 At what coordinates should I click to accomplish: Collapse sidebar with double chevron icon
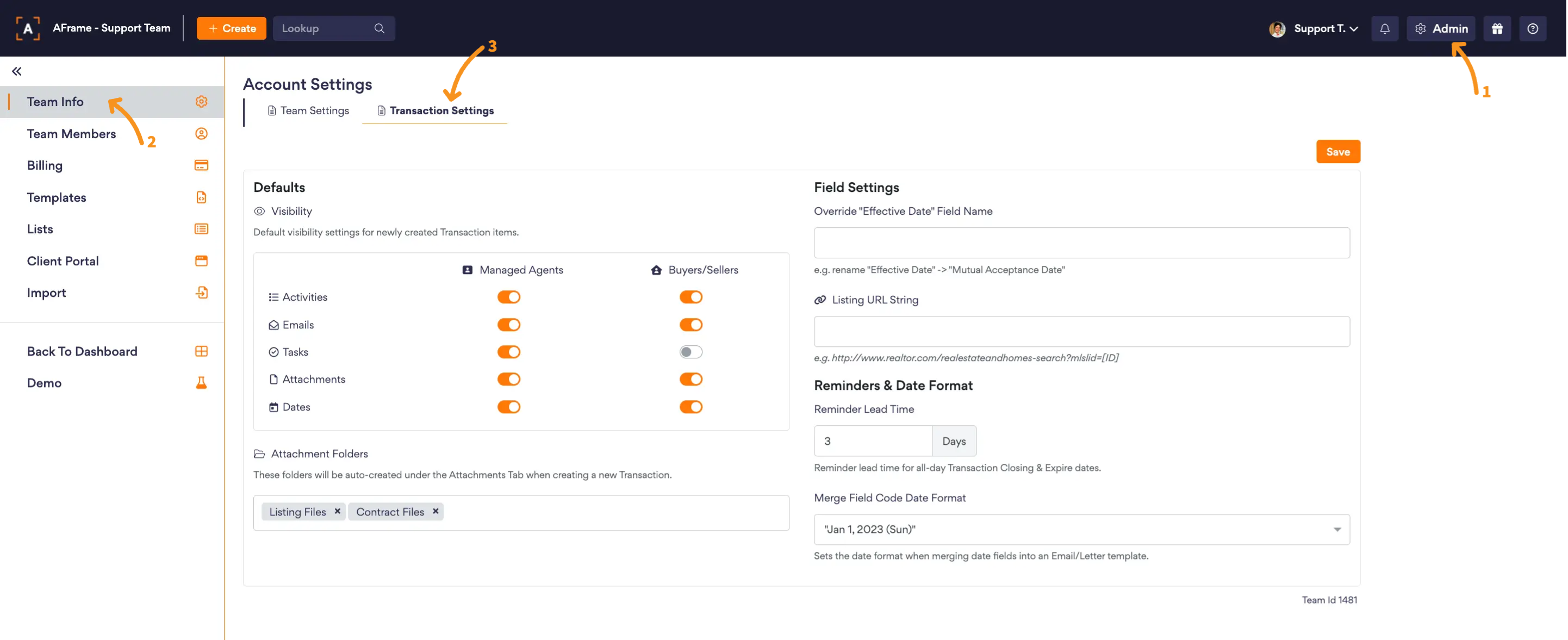pyautogui.click(x=16, y=71)
